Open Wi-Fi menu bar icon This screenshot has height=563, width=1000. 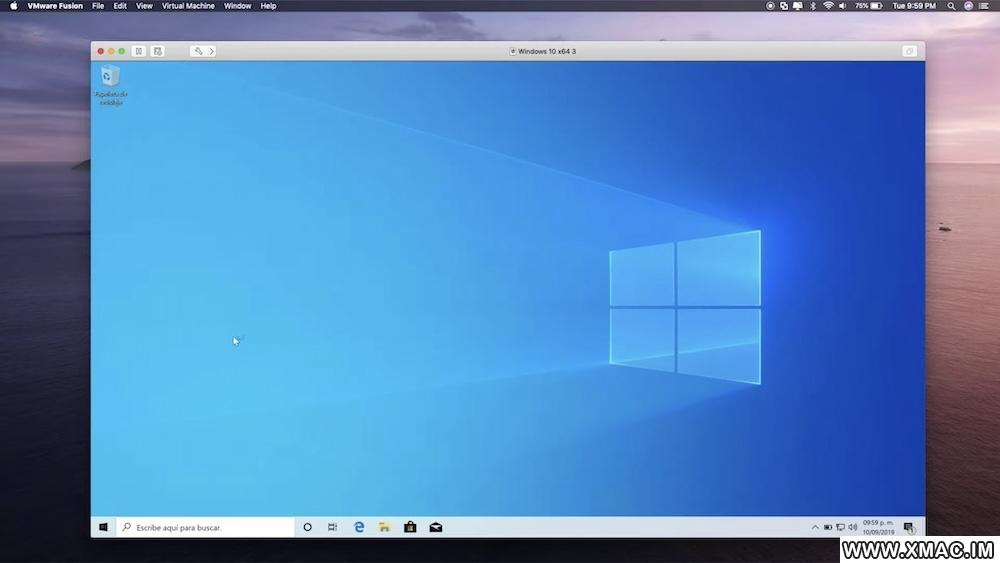point(828,6)
